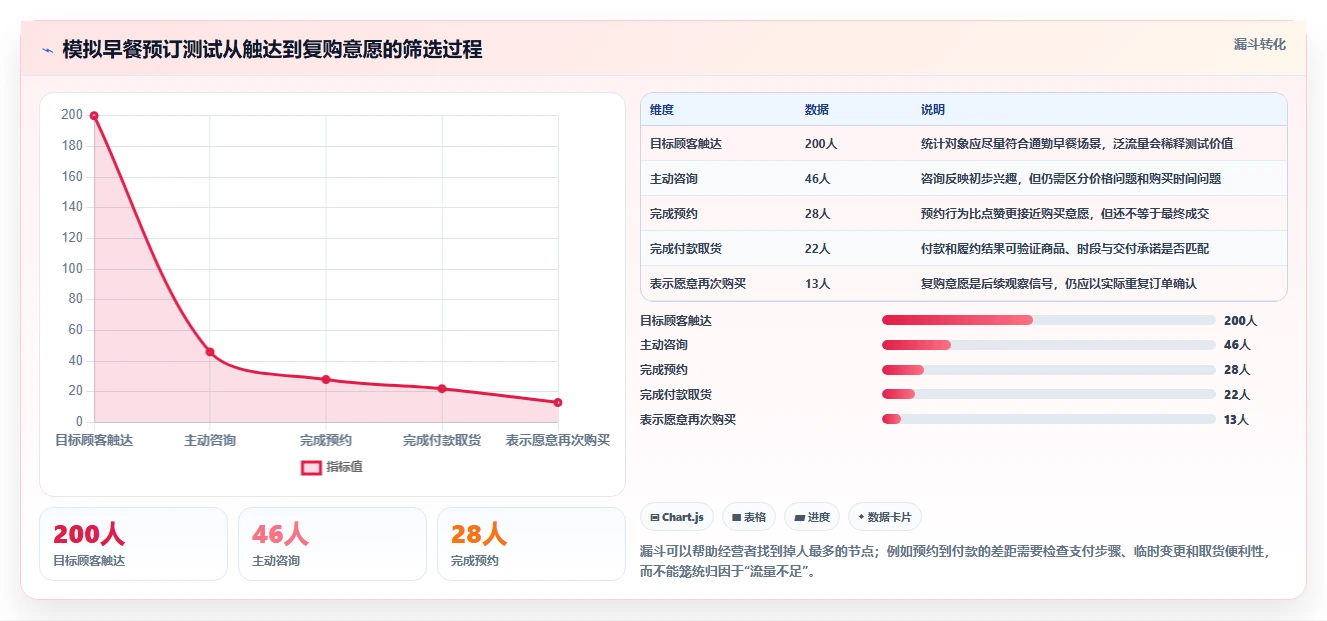Viewport: 1327px width, 621px height.
Task: Click the lightning icon beside the title
Action: pos(47,50)
